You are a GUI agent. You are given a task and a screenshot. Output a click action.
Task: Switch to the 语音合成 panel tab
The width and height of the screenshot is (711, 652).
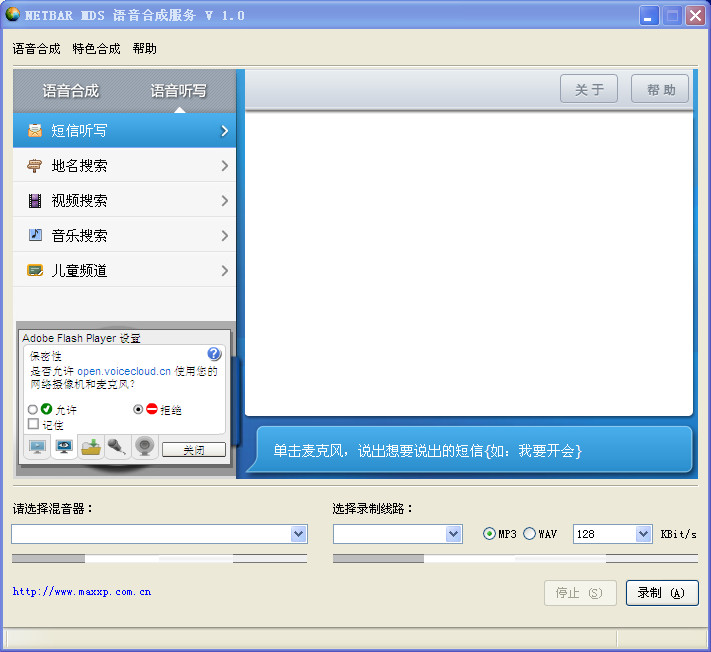click(x=71, y=91)
